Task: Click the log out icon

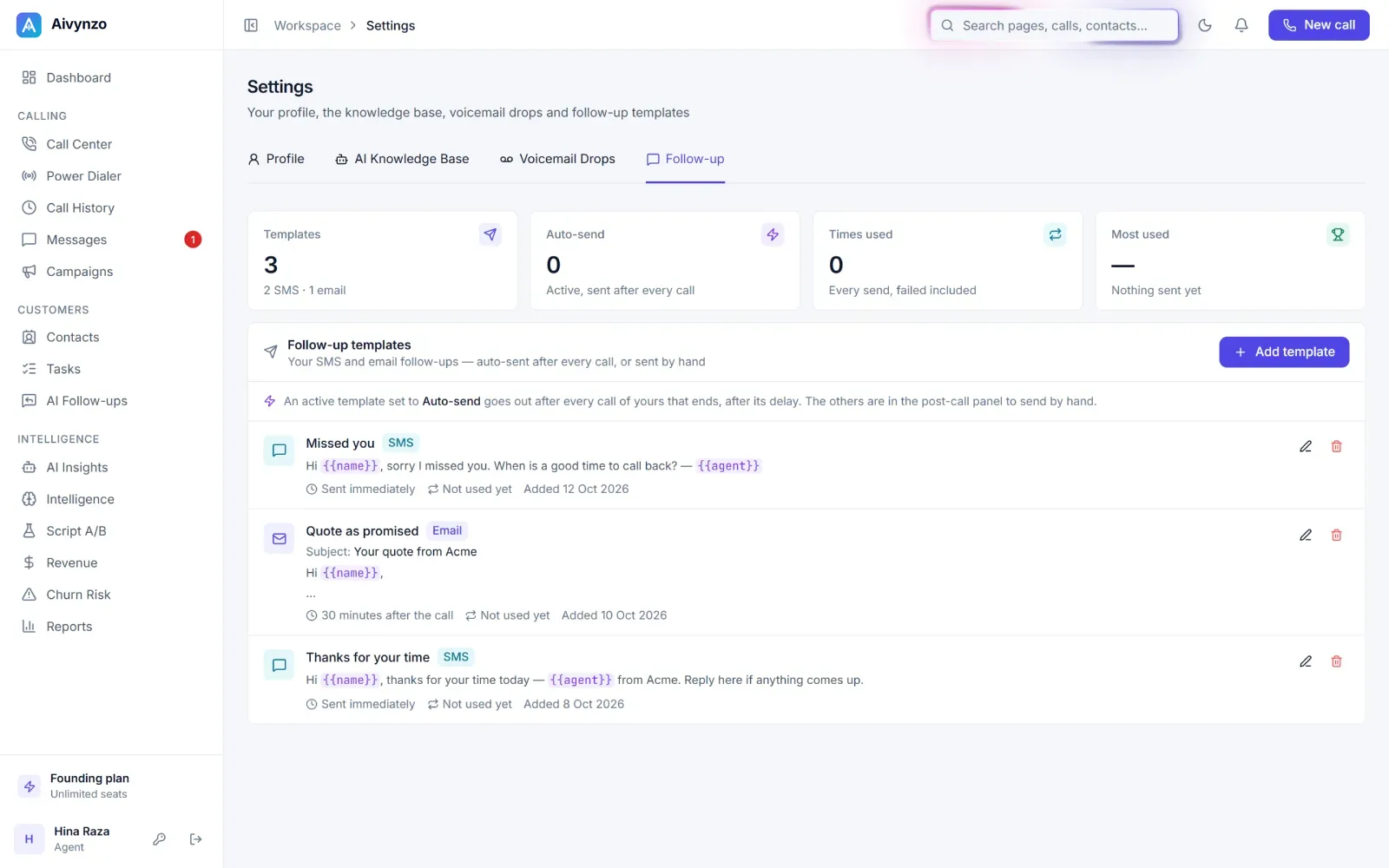Action: click(196, 838)
